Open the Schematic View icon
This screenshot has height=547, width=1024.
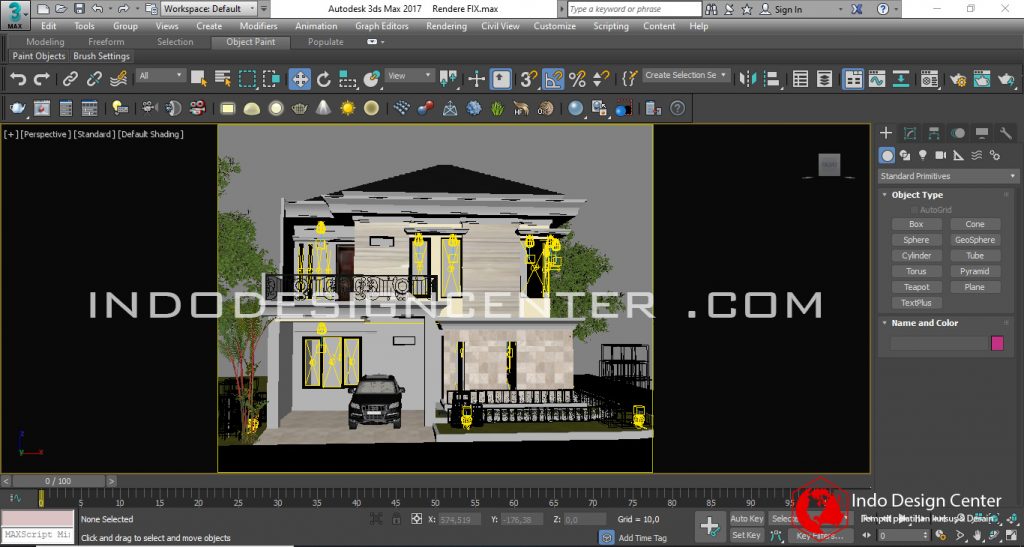pyautogui.click(x=901, y=79)
